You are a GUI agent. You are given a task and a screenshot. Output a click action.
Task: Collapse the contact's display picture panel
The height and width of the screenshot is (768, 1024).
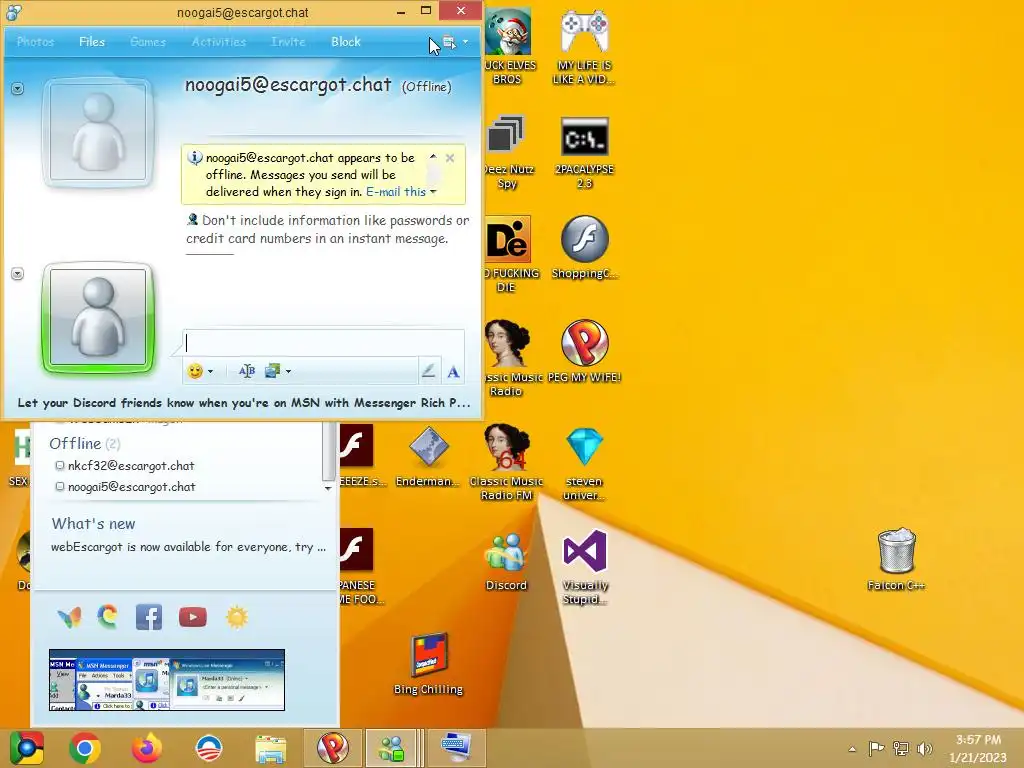pos(18,88)
